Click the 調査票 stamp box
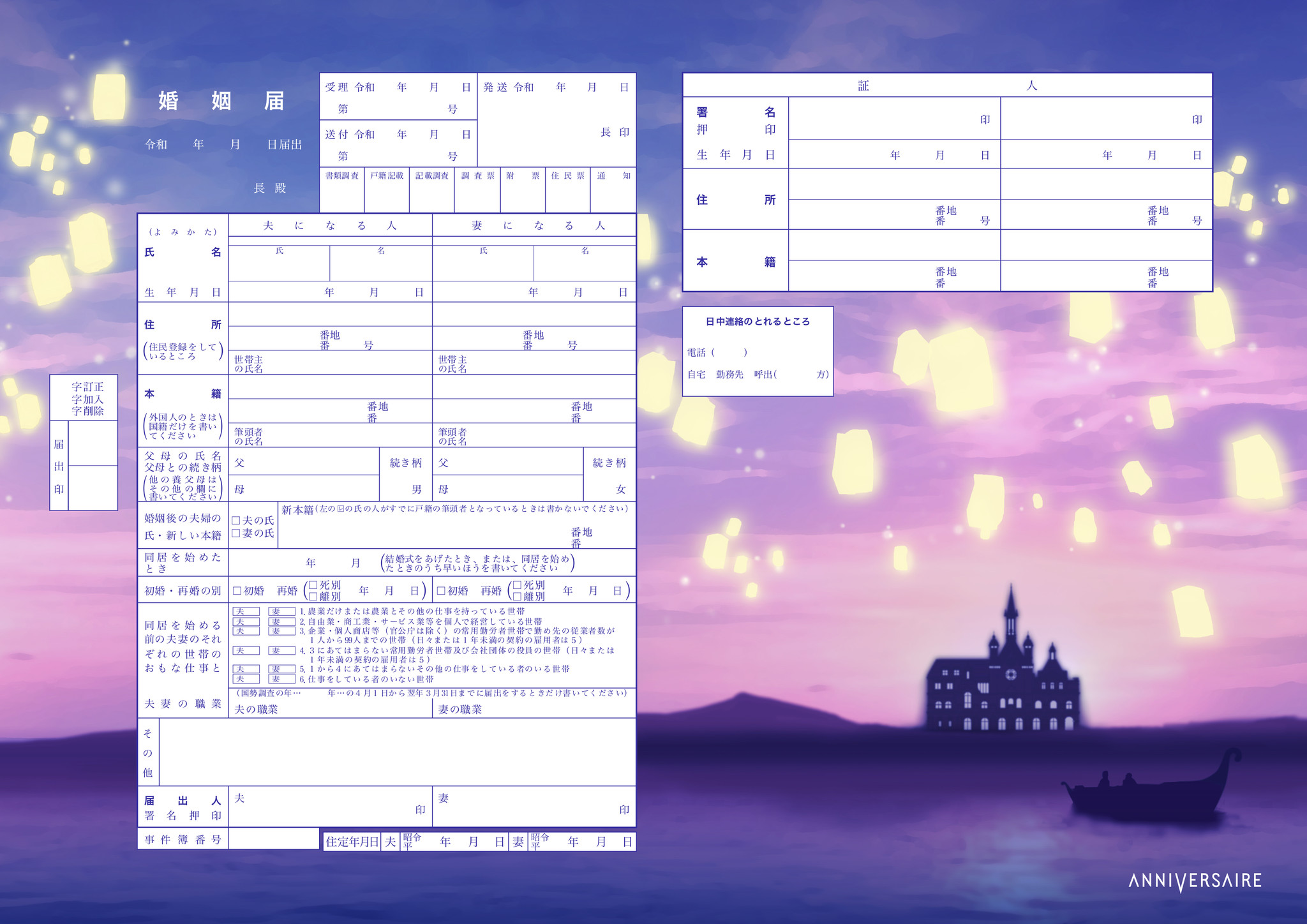 tap(477, 190)
